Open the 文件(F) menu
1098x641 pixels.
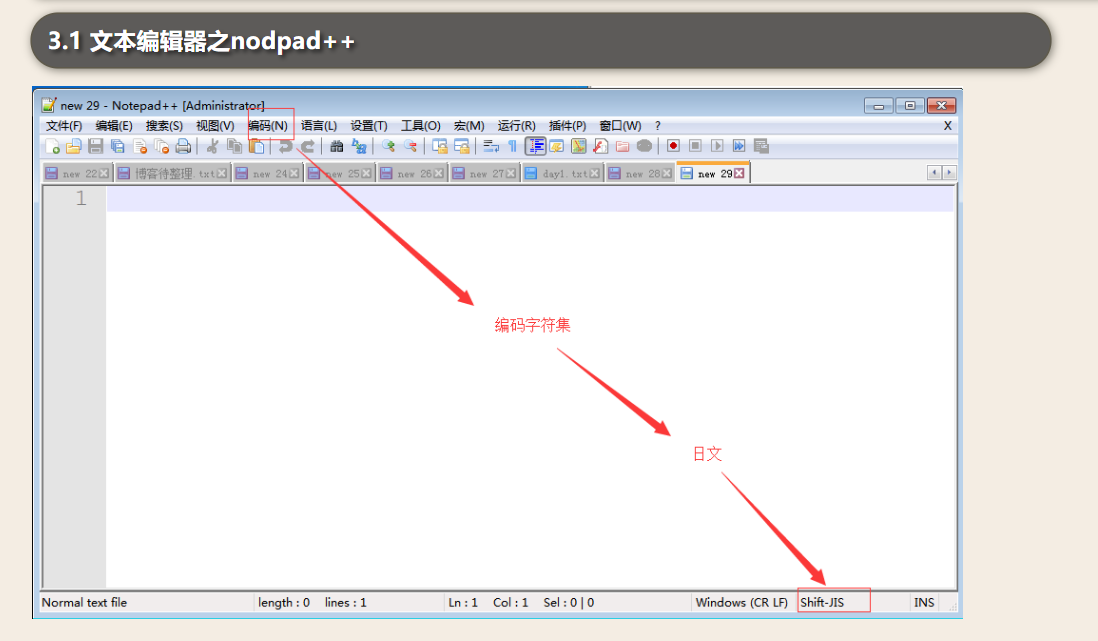pyautogui.click(x=64, y=125)
